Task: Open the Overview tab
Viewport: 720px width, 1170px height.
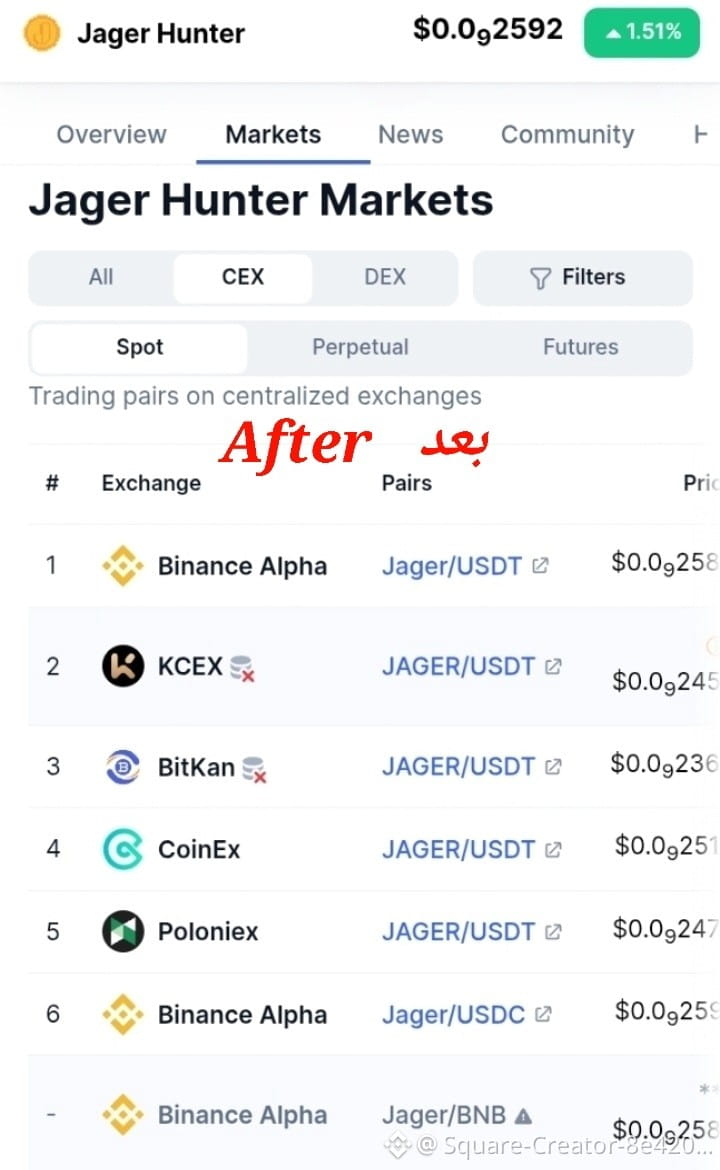Action: [x=111, y=134]
